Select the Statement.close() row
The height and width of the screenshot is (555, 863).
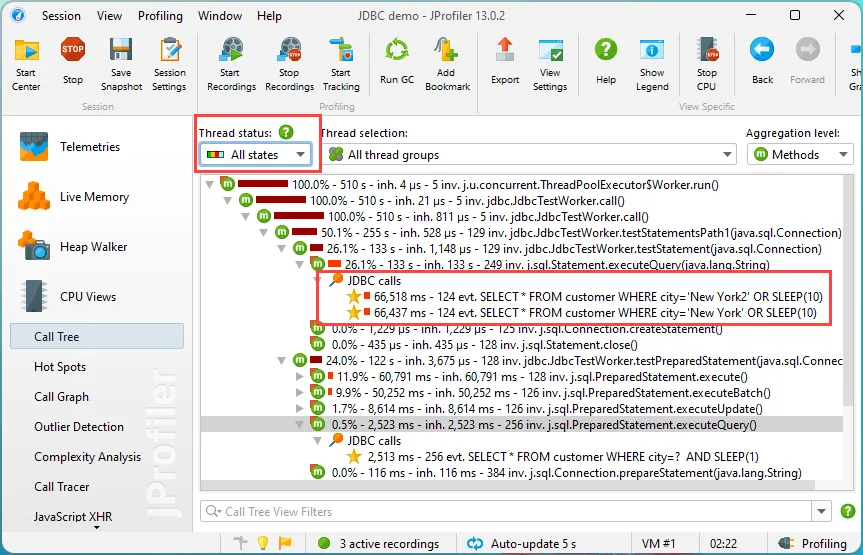tap(474, 345)
